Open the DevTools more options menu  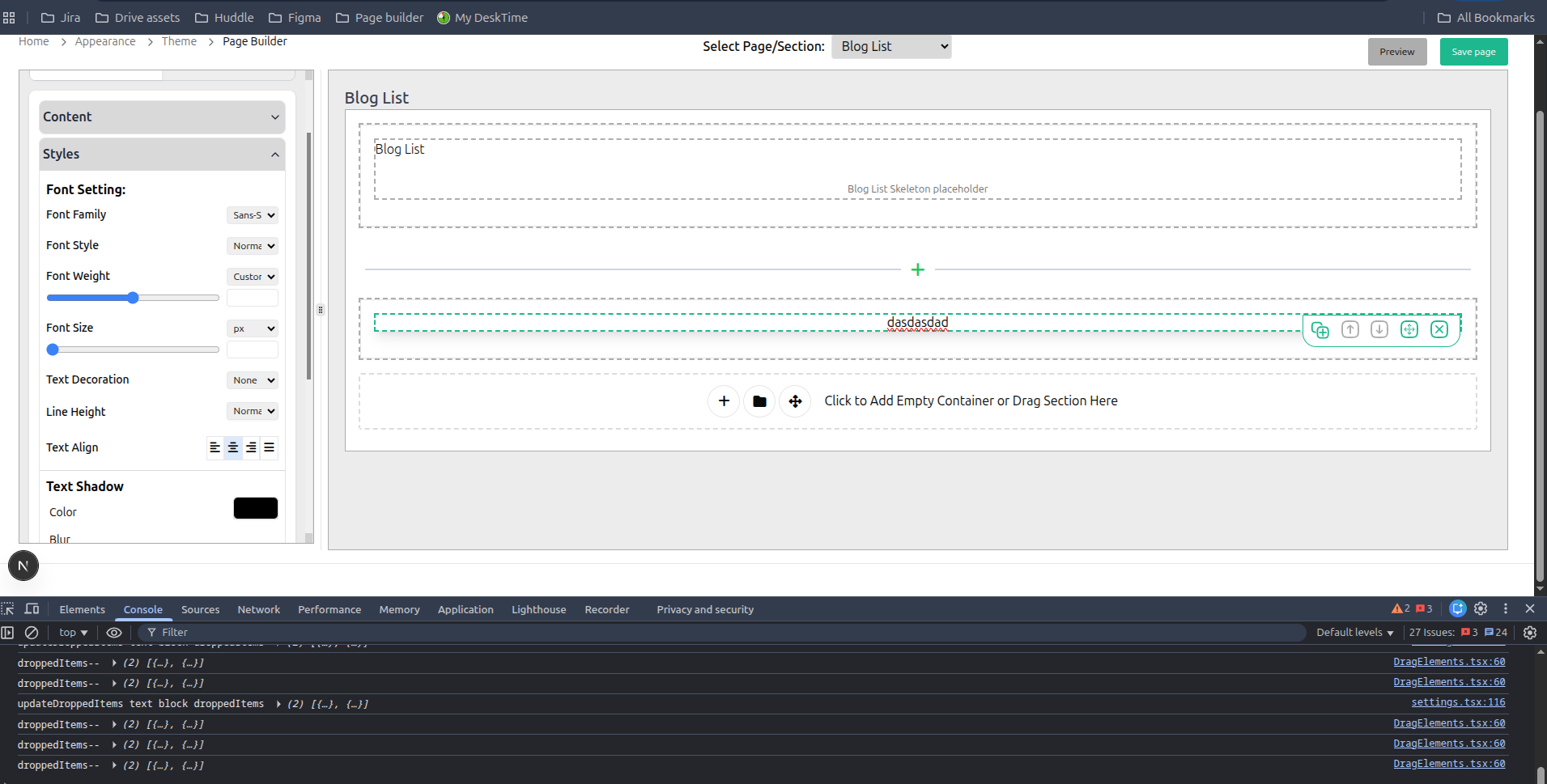pos(1506,609)
